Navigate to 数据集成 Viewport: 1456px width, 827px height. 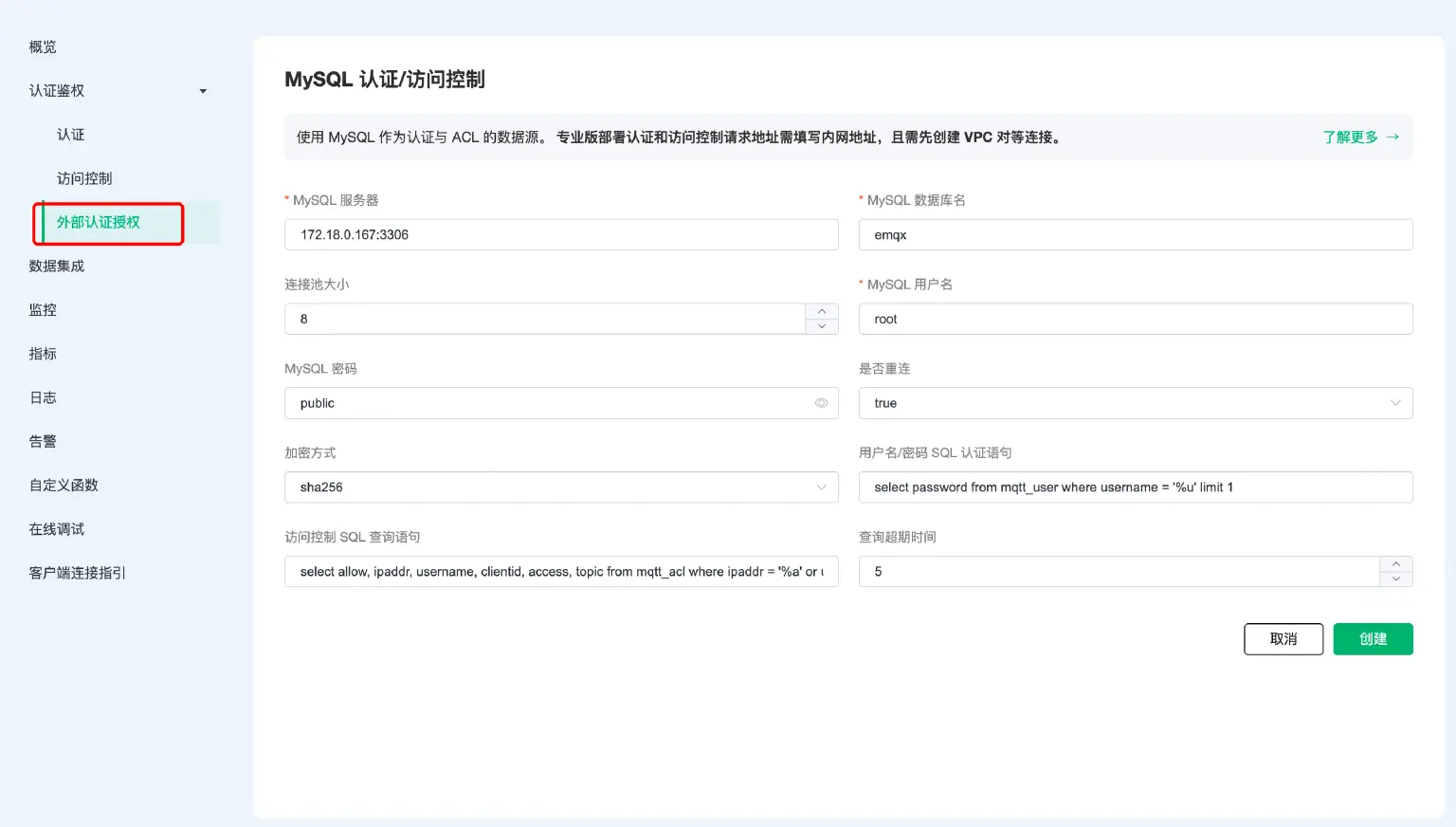coord(56,266)
